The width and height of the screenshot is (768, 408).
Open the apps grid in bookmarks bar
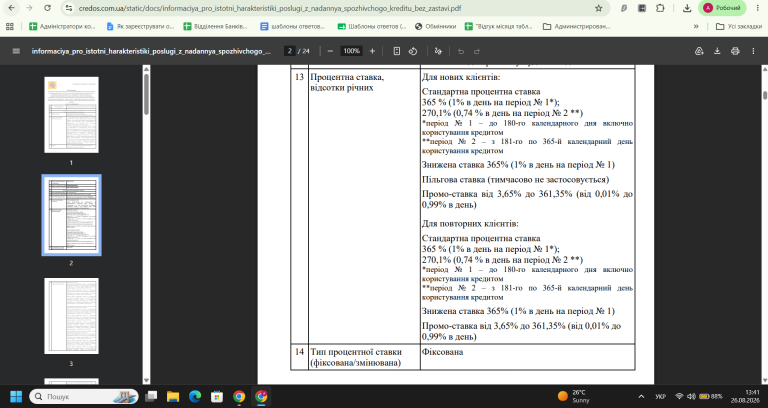click(x=10, y=26)
